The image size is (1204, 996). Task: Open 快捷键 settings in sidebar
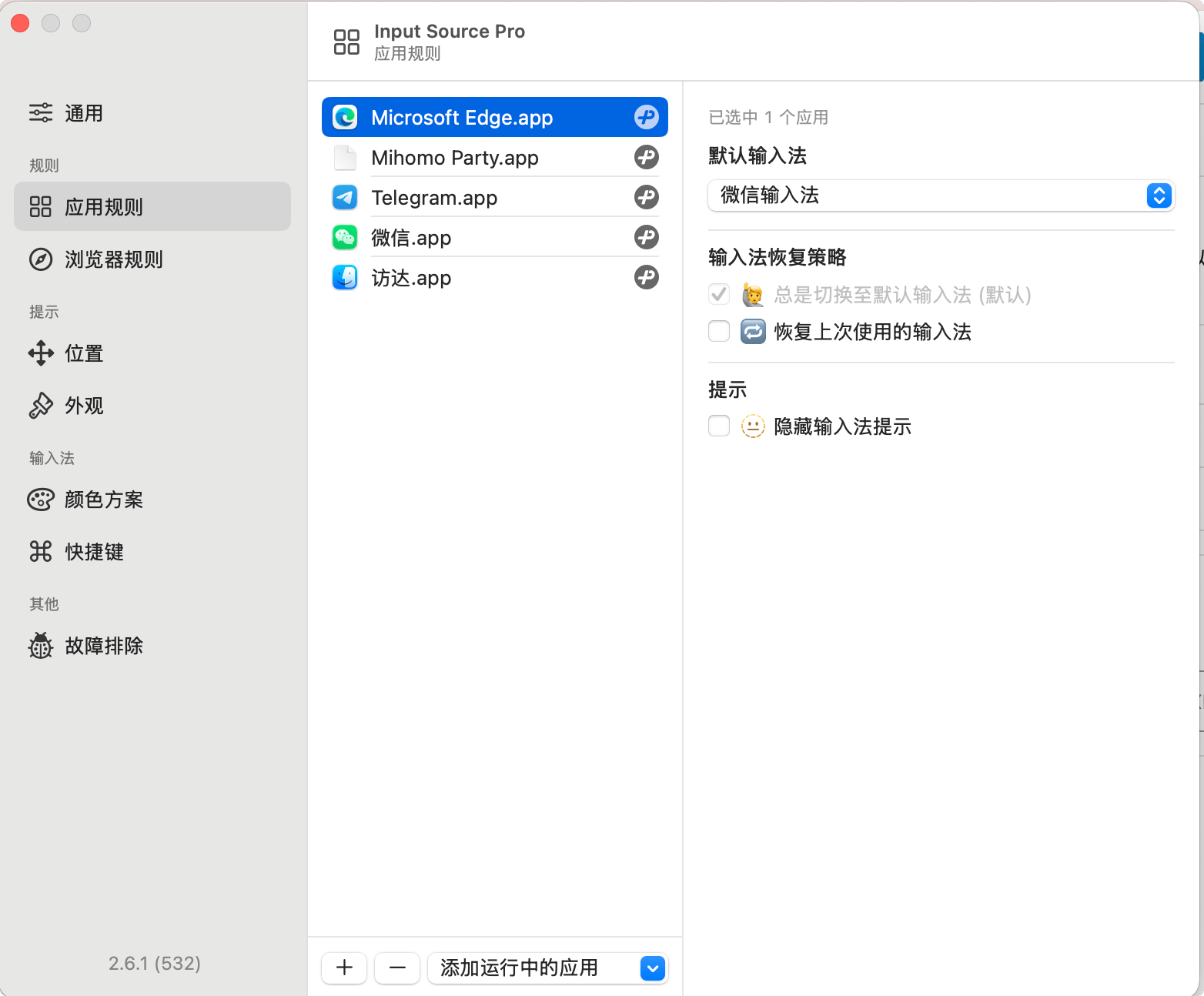(94, 552)
